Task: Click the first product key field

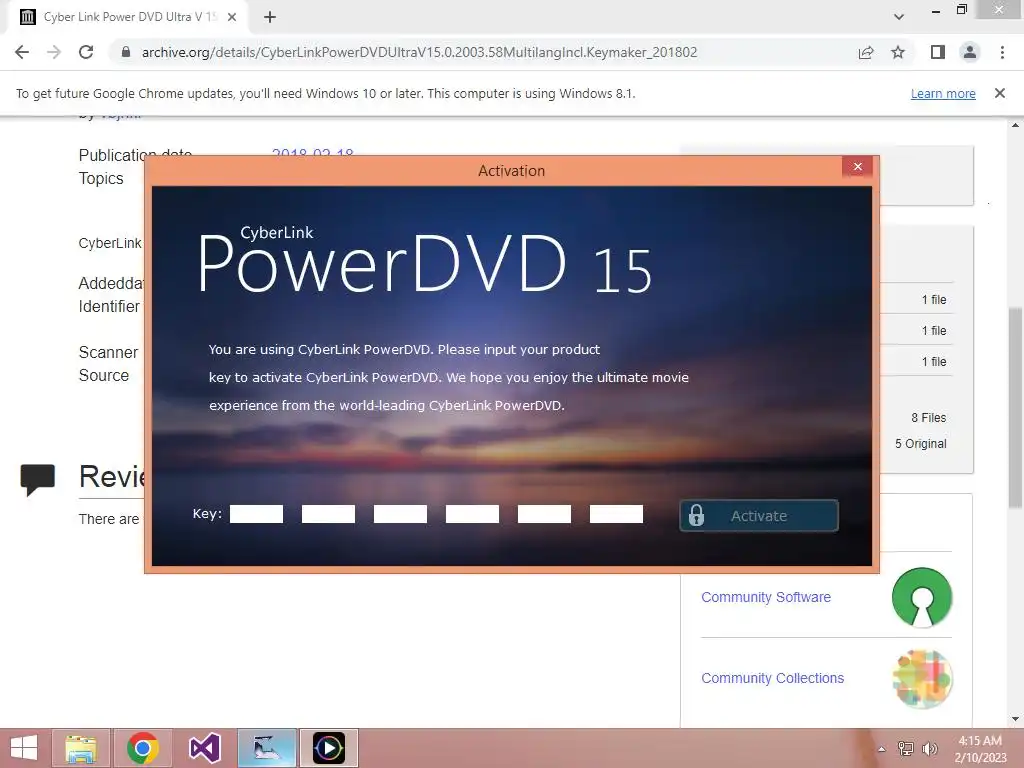Action: coord(257,514)
